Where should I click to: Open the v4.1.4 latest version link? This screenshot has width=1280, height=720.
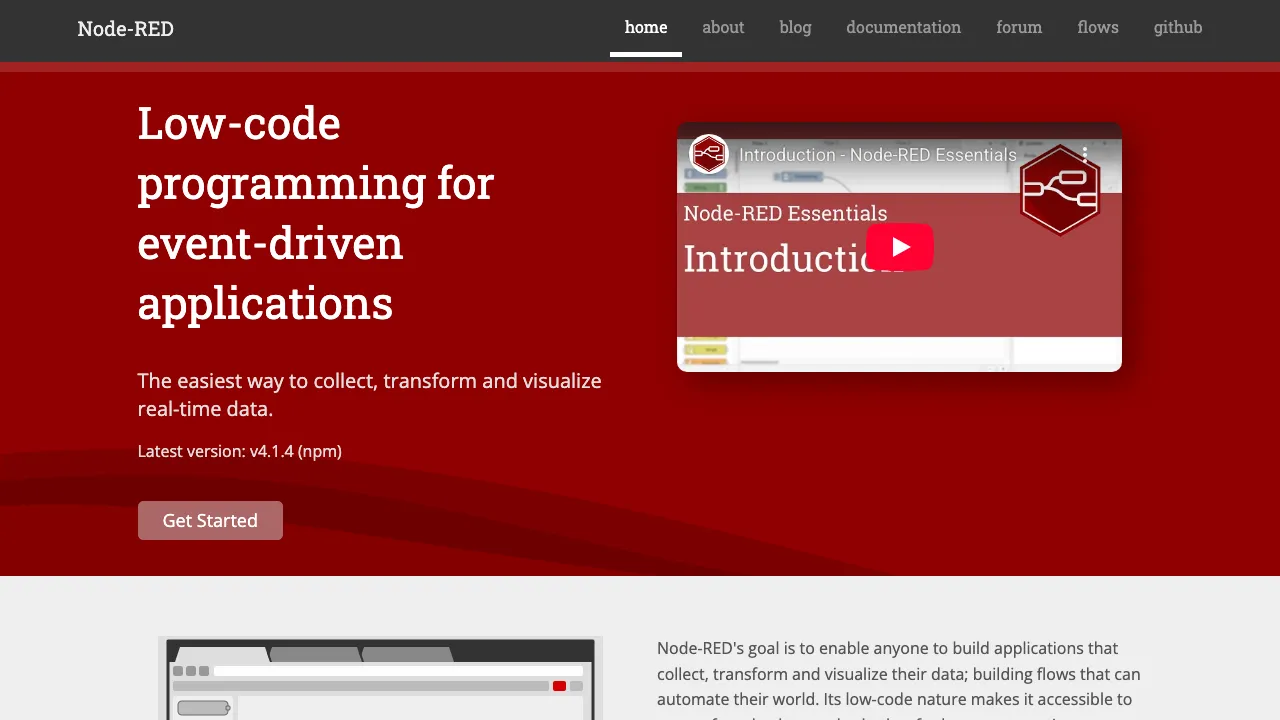pyautogui.click(x=271, y=451)
